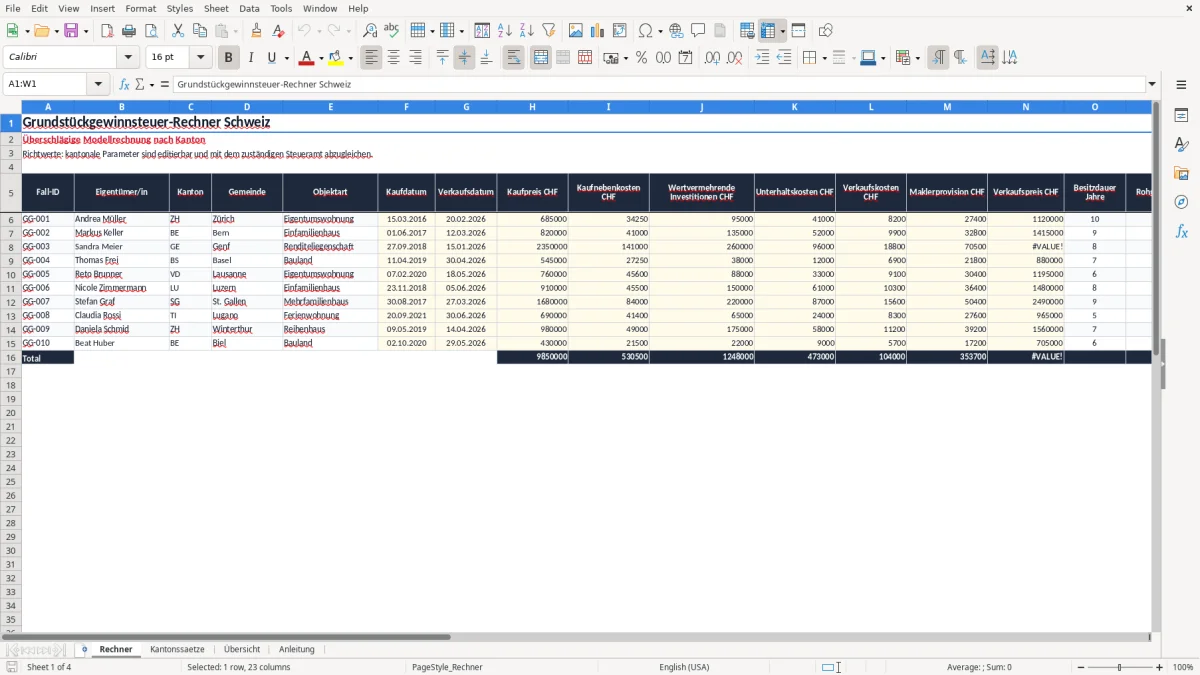Open the Styles menu
The width and height of the screenshot is (1200, 675).
[x=180, y=8]
